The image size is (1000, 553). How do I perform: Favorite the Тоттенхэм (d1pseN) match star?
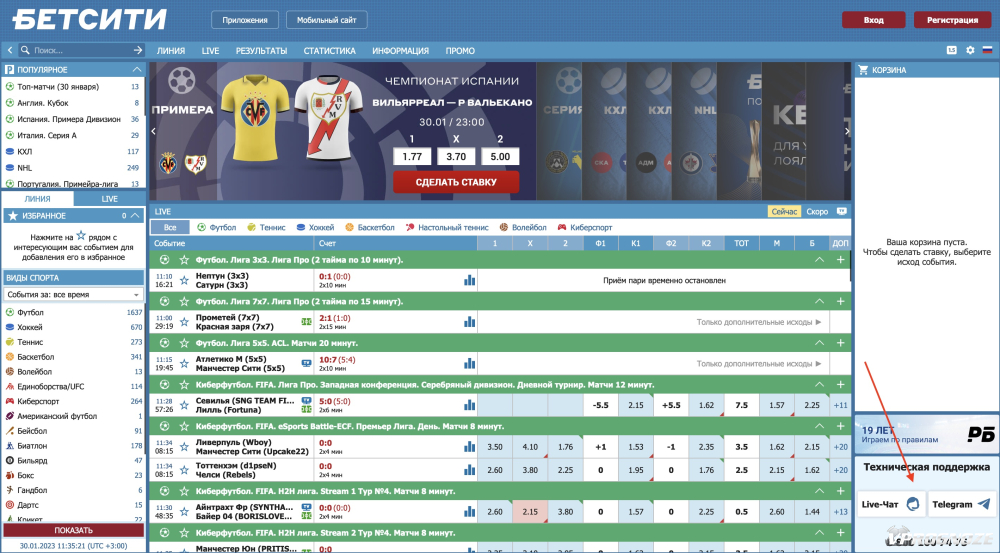tap(184, 470)
